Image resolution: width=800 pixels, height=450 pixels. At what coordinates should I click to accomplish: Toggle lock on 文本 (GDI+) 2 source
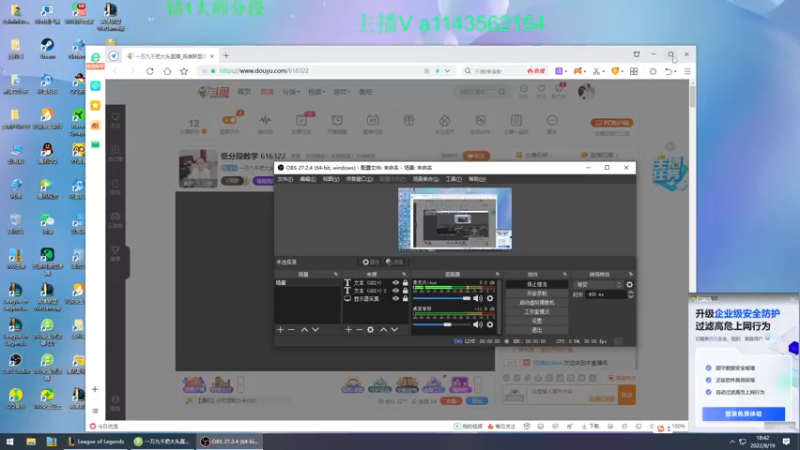pos(405,291)
